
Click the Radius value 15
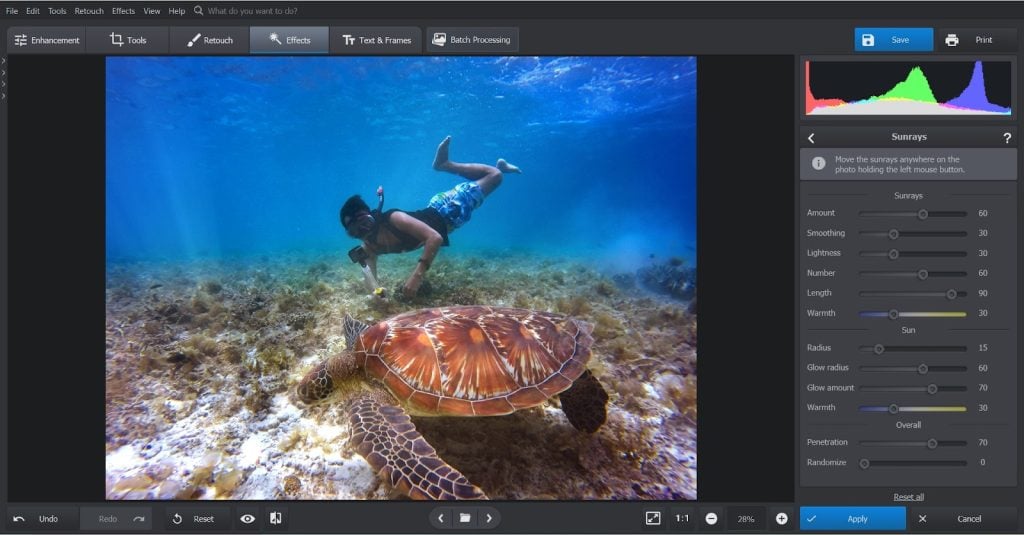[982, 348]
